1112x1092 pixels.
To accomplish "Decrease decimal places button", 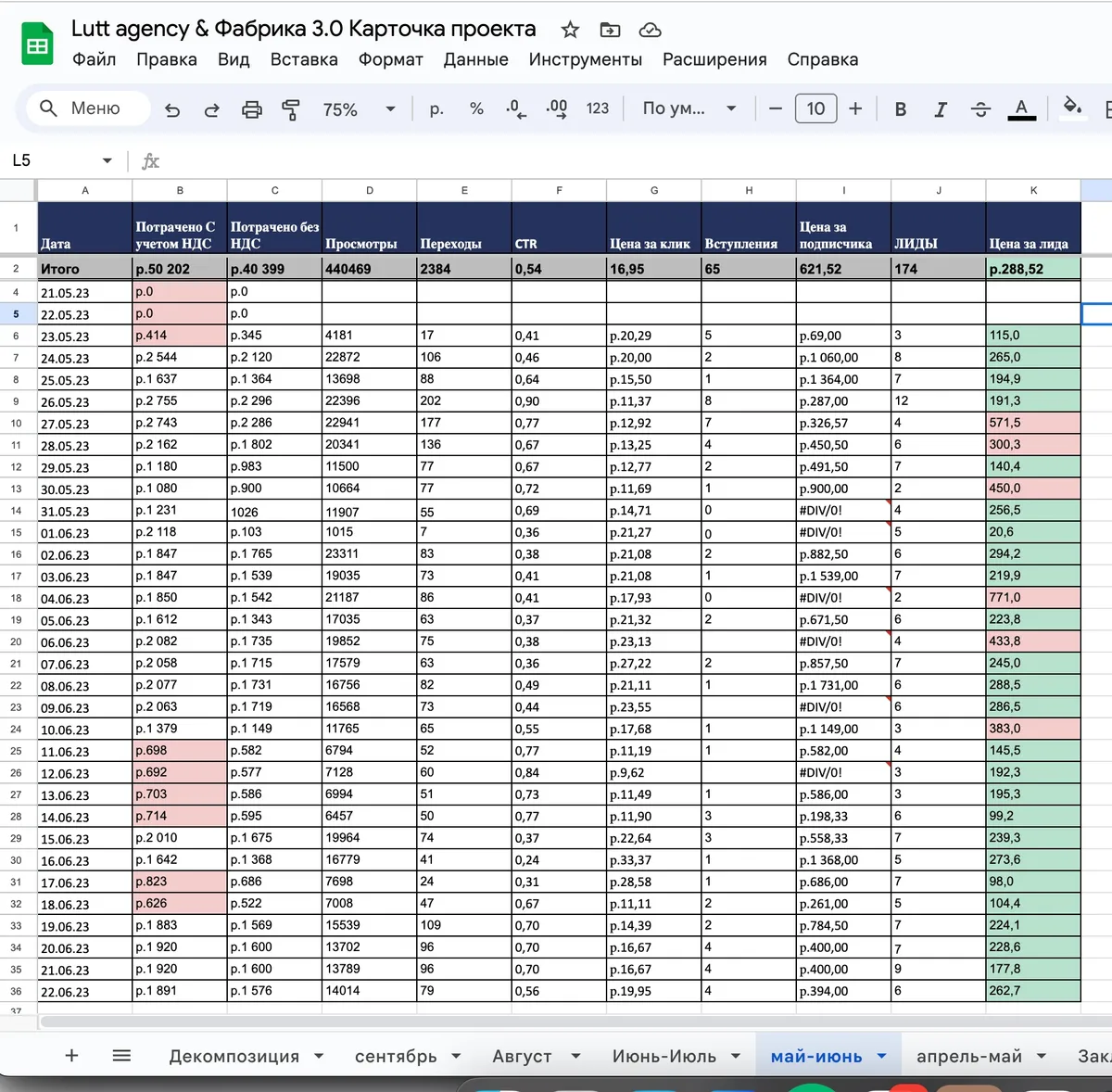I will coord(516,109).
